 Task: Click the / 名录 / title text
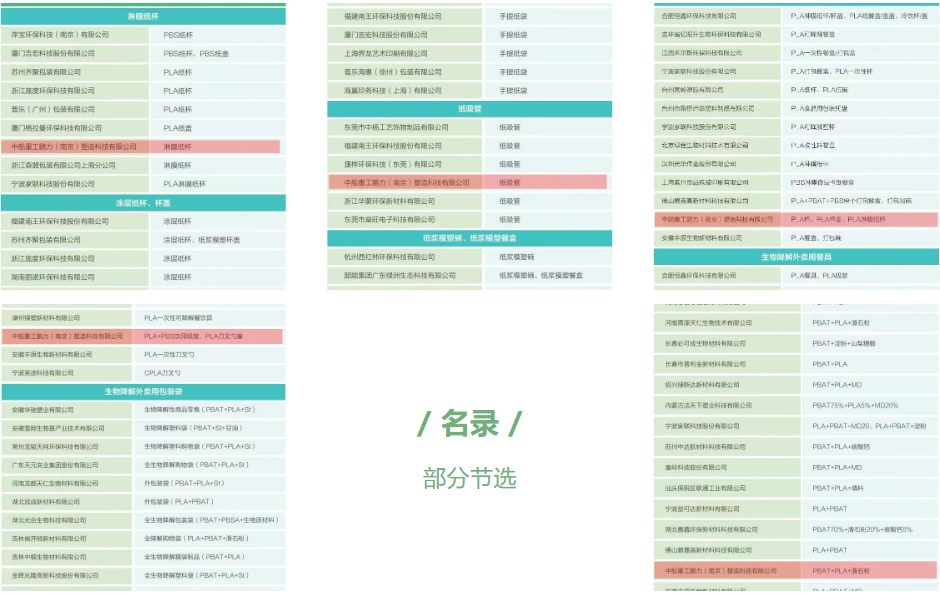pos(469,424)
